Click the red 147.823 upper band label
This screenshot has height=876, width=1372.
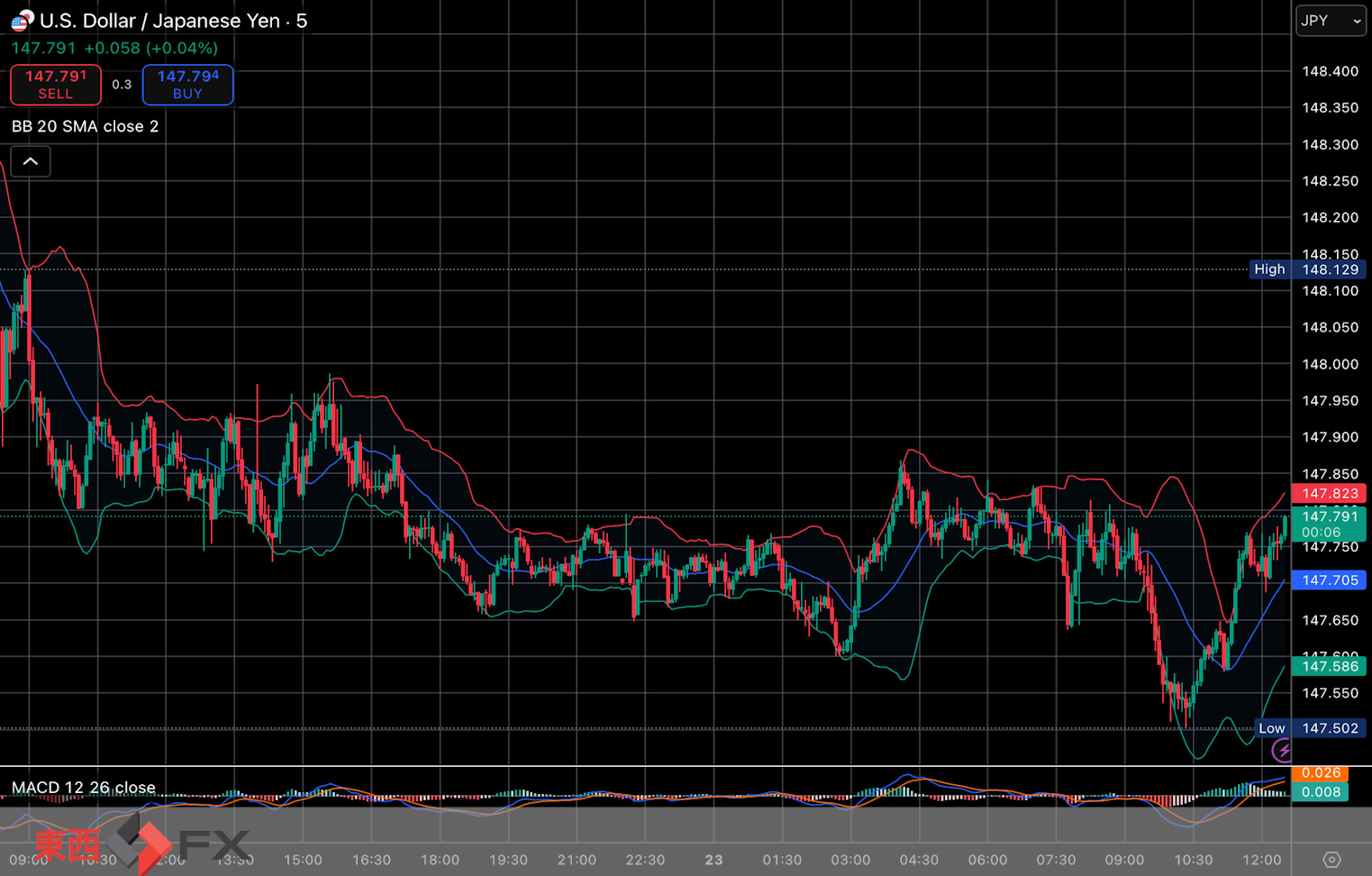click(1329, 493)
